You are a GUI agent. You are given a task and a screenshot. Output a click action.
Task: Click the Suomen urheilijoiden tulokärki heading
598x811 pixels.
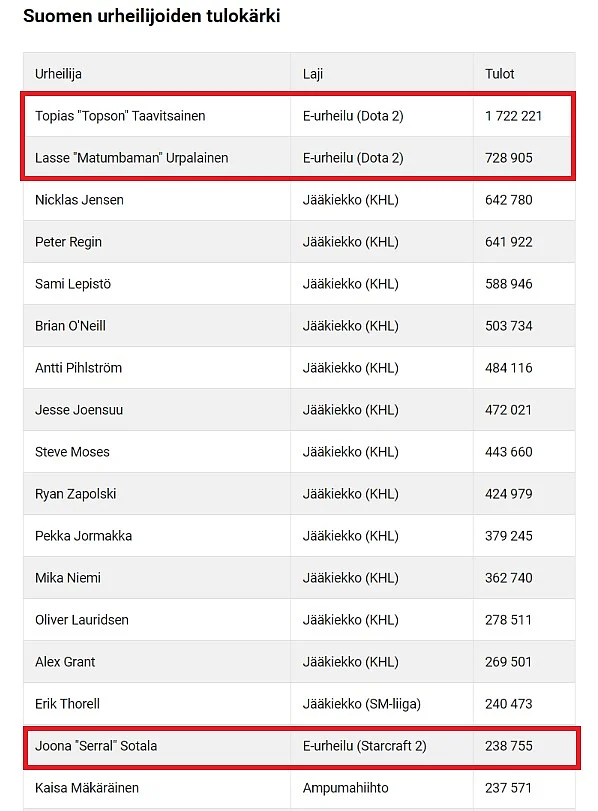click(x=152, y=16)
